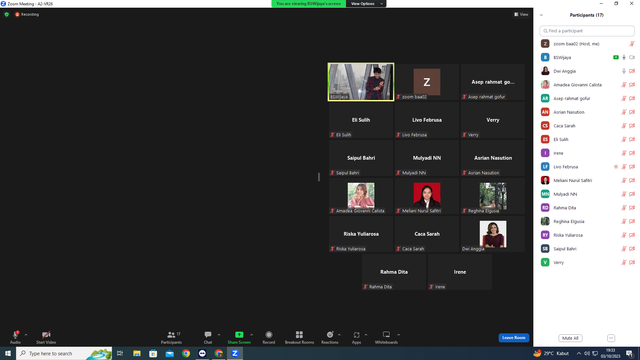
Task: Click the Recording indicator
Action: [27, 14]
